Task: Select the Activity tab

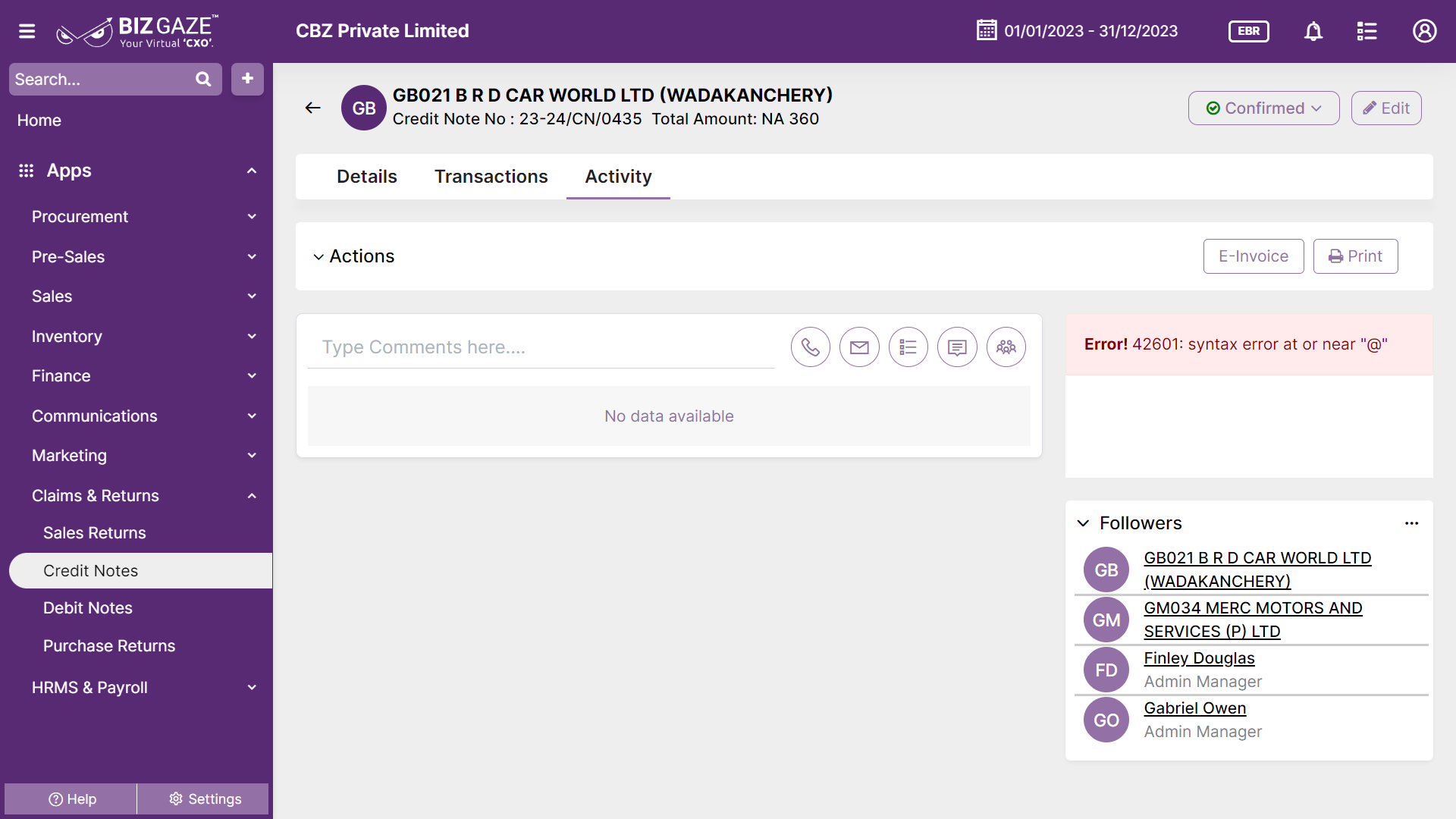Action: click(618, 177)
